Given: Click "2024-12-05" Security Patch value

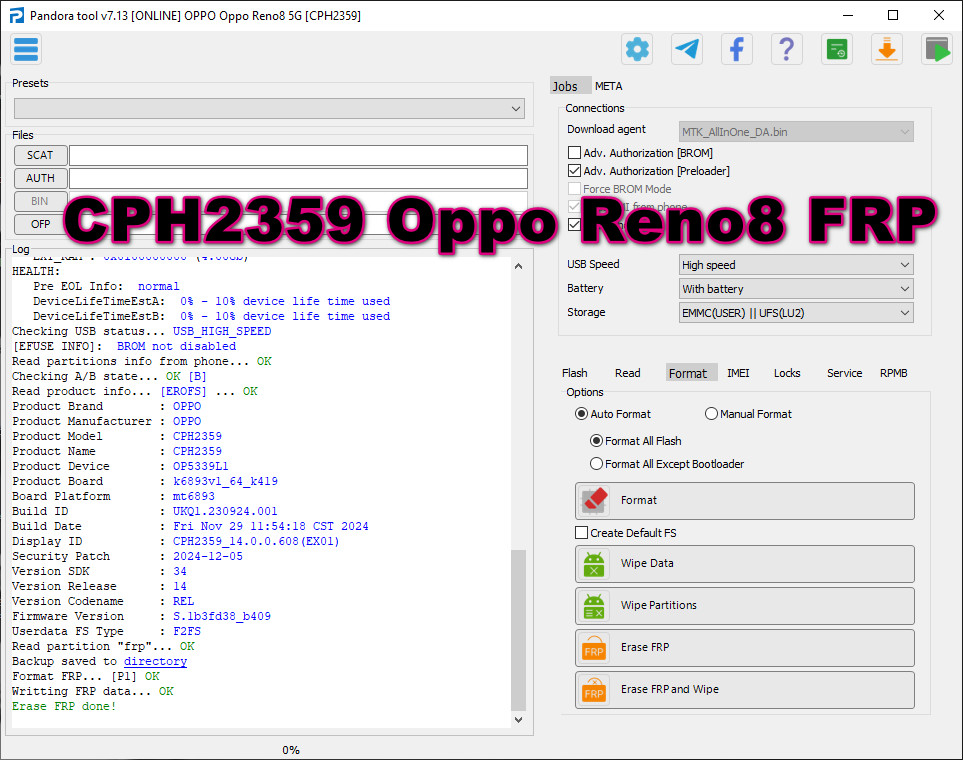Looking at the screenshot, I should pyautogui.click(x=208, y=556).
